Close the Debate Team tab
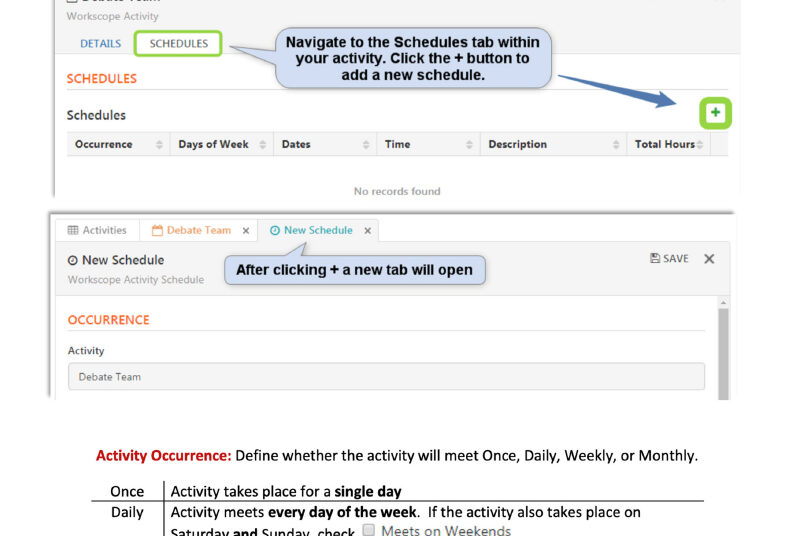 click(245, 231)
